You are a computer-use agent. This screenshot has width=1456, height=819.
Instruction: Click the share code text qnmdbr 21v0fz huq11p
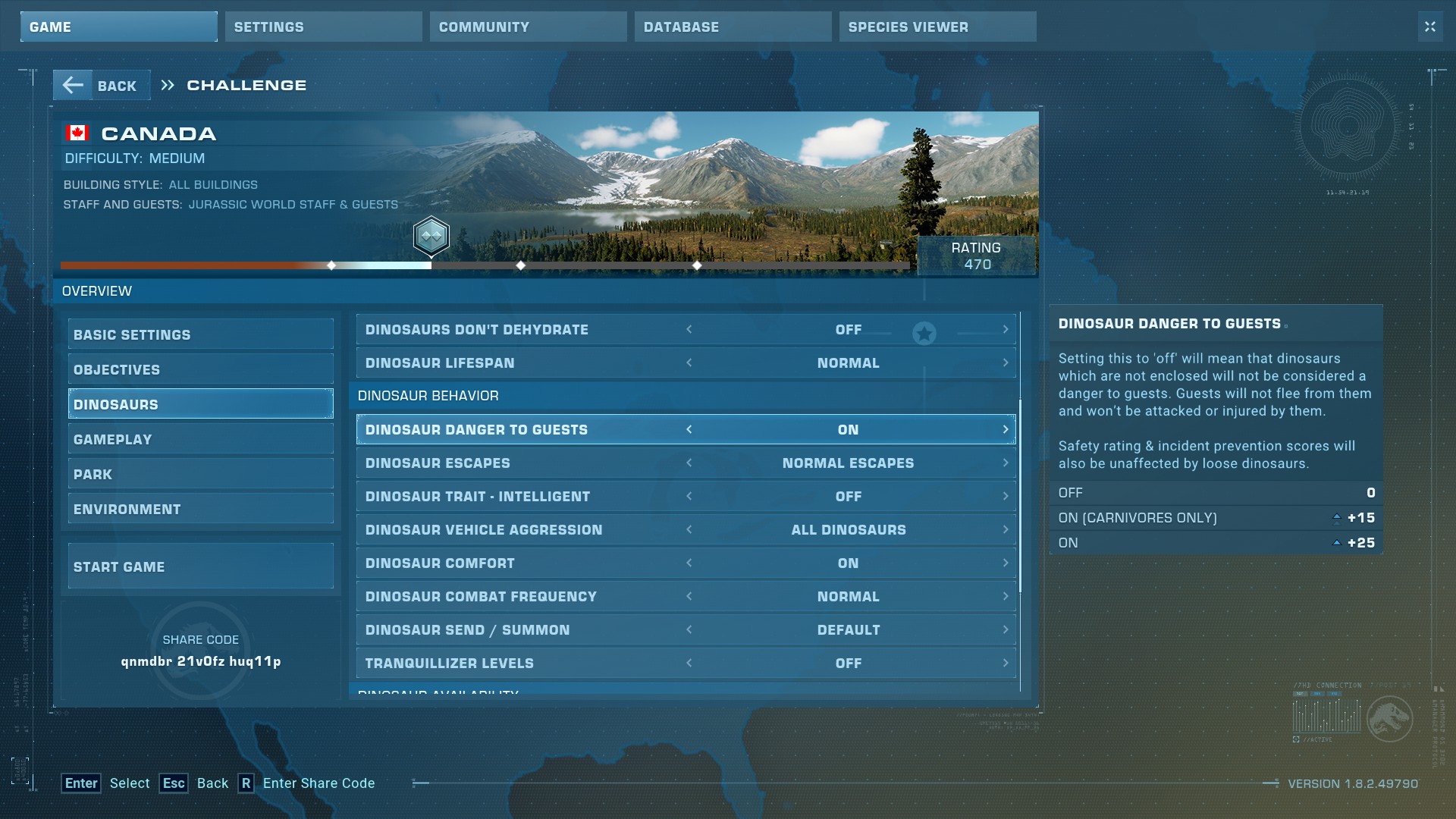coord(201,661)
